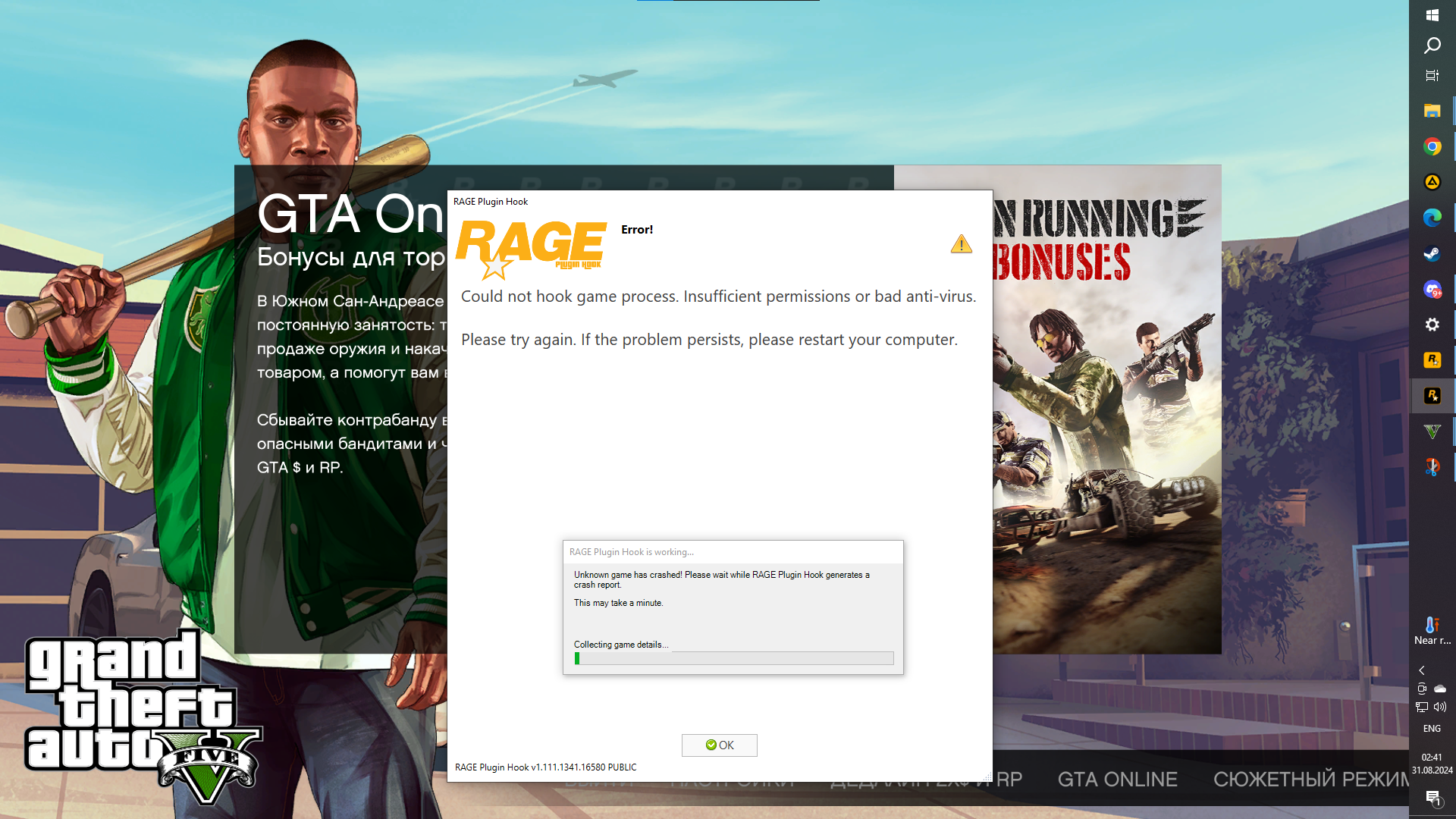Open Discord from the taskbar
This screenshot has width=1456, height=819.
tap(1432, 289)
